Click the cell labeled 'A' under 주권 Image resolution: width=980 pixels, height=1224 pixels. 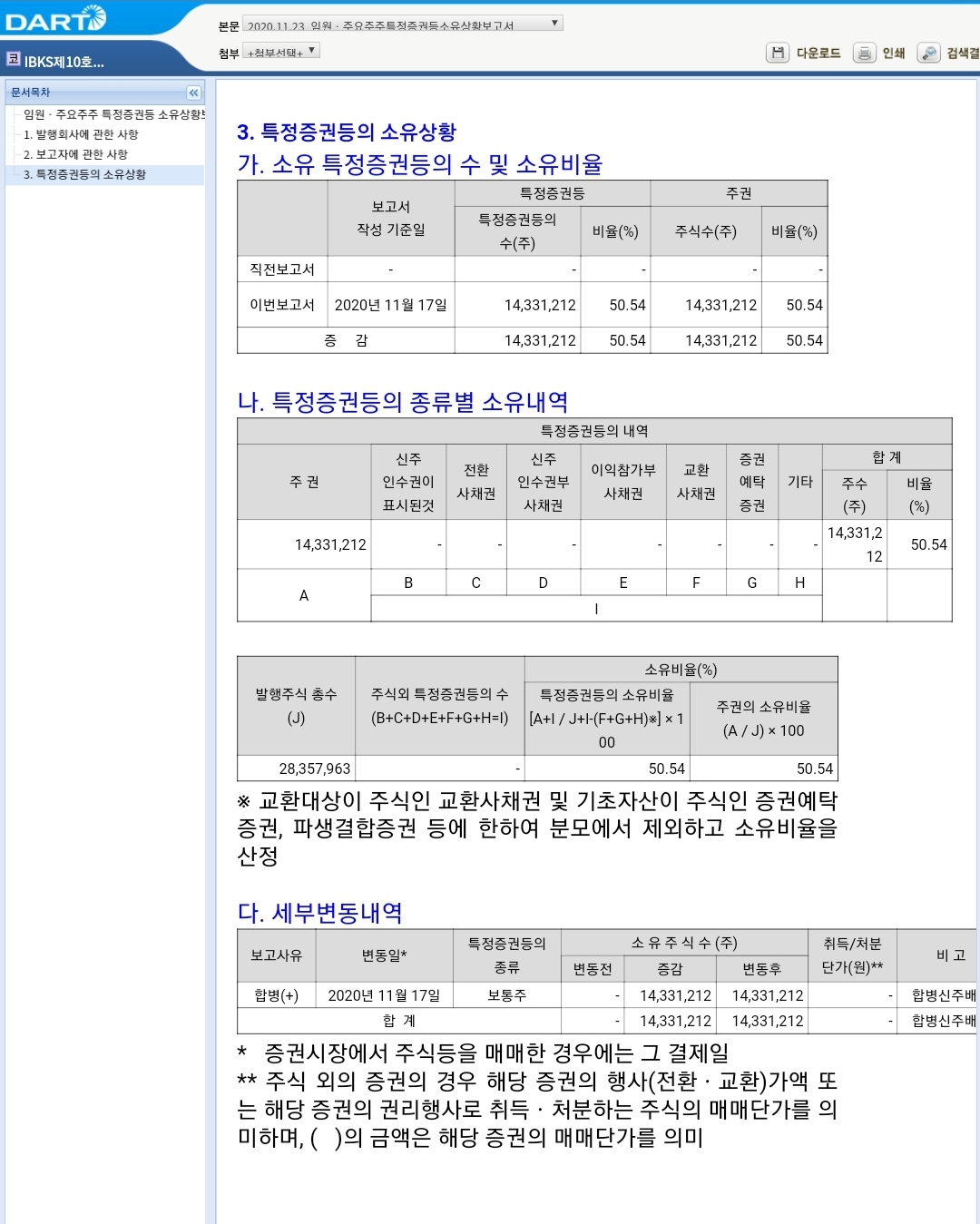point(304,595)
